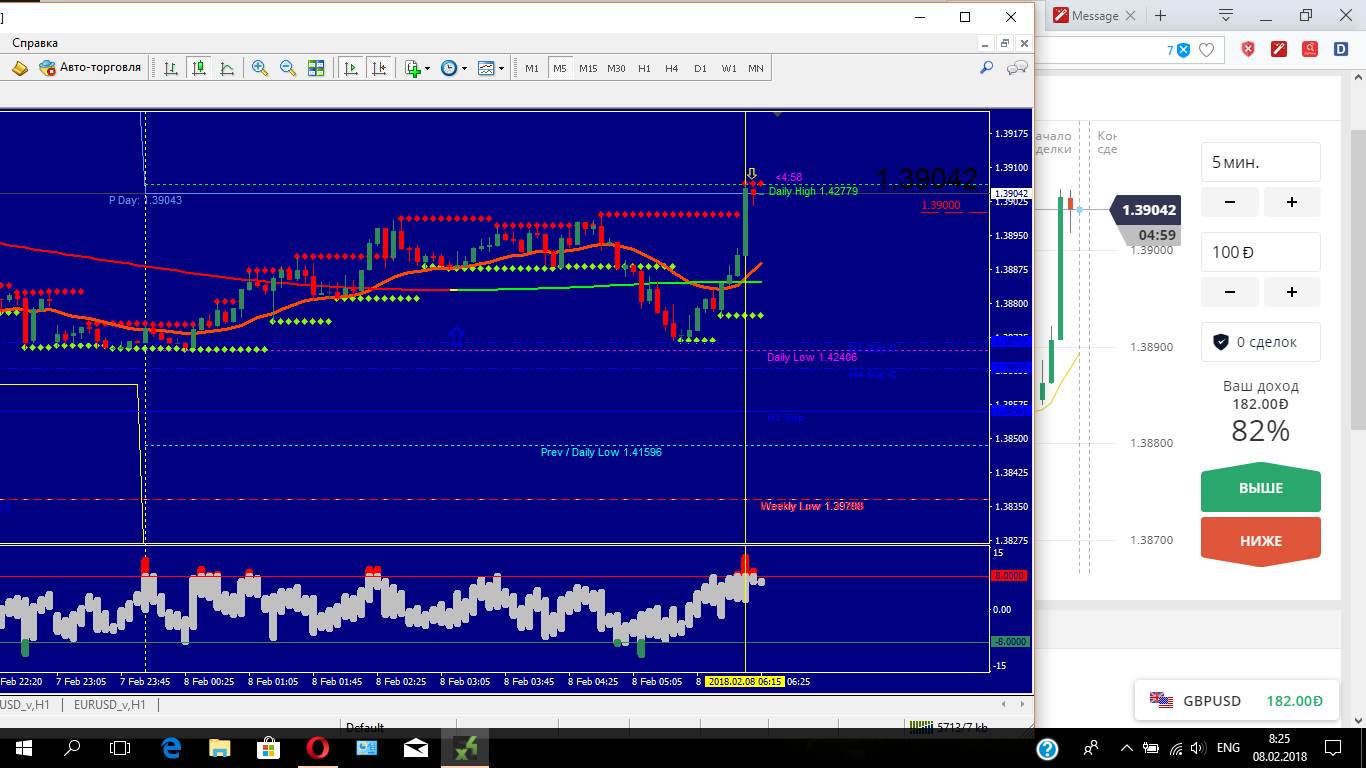This screenshot has height=768, width=1366.
Task: Switch chart to line chart mode
Action: click(227, 68)
